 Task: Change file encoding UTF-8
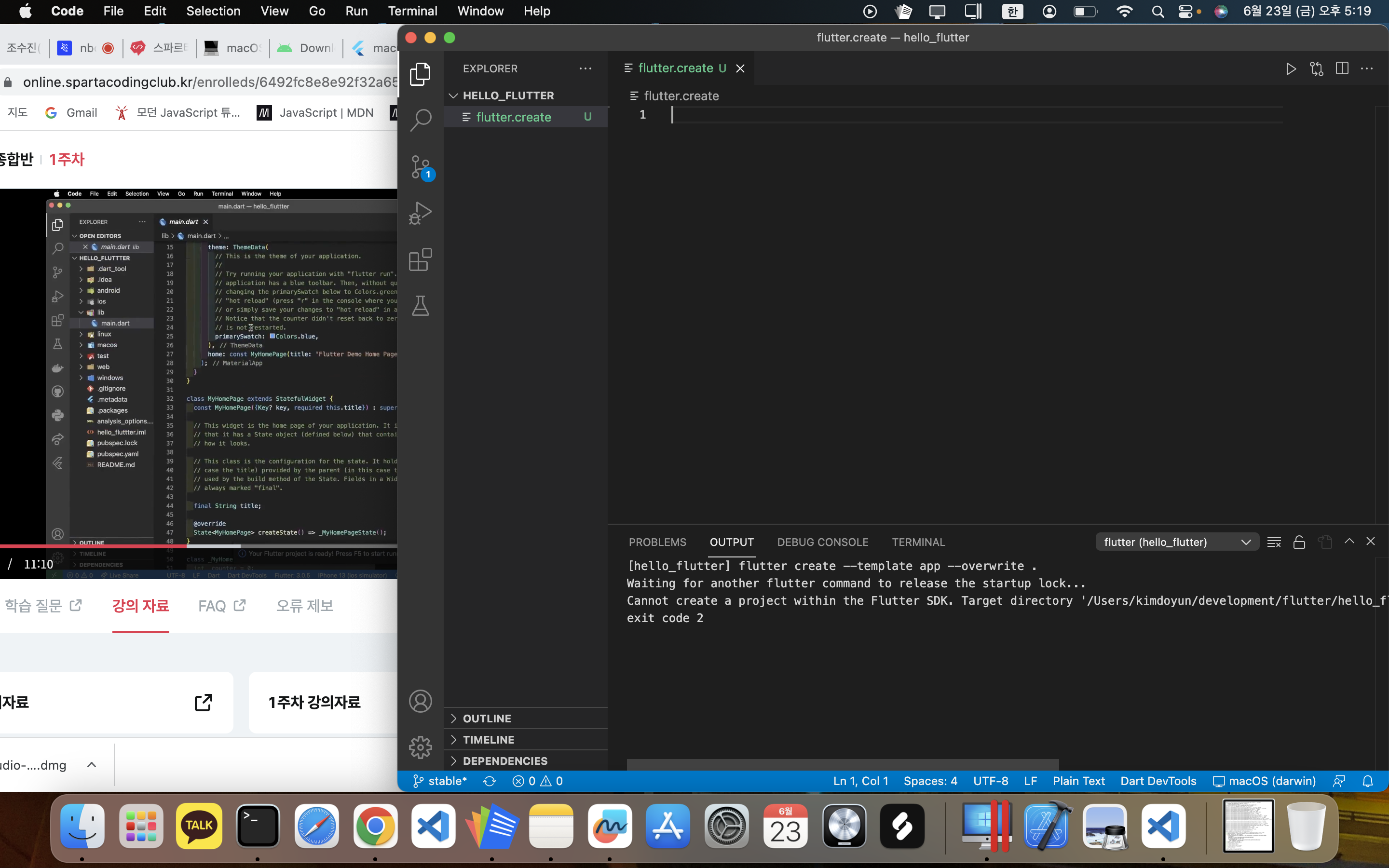tap(991, 781)
